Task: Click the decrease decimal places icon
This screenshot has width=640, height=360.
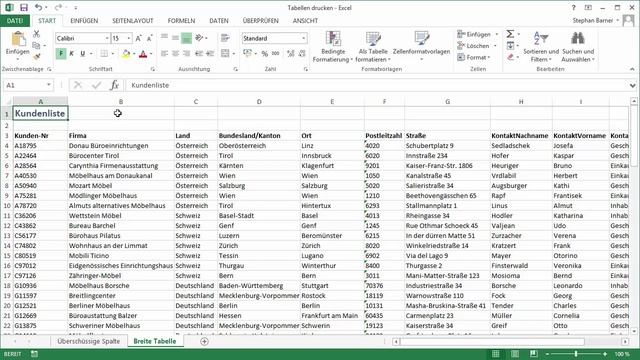Action: click(x=302, y=53)
